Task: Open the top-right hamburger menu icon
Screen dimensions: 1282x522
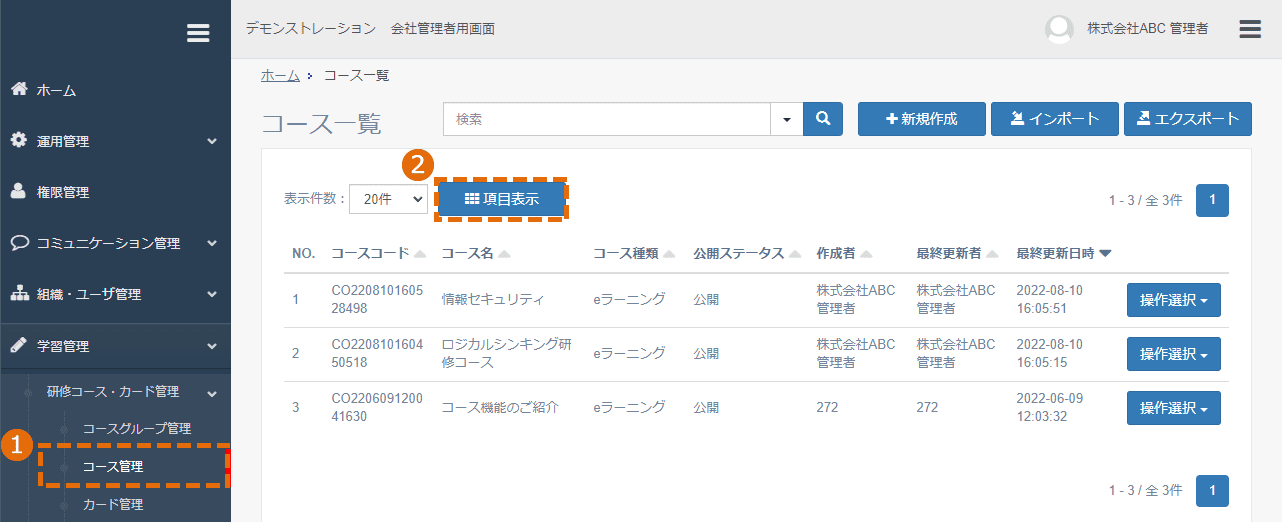Action: point(1250,29)
